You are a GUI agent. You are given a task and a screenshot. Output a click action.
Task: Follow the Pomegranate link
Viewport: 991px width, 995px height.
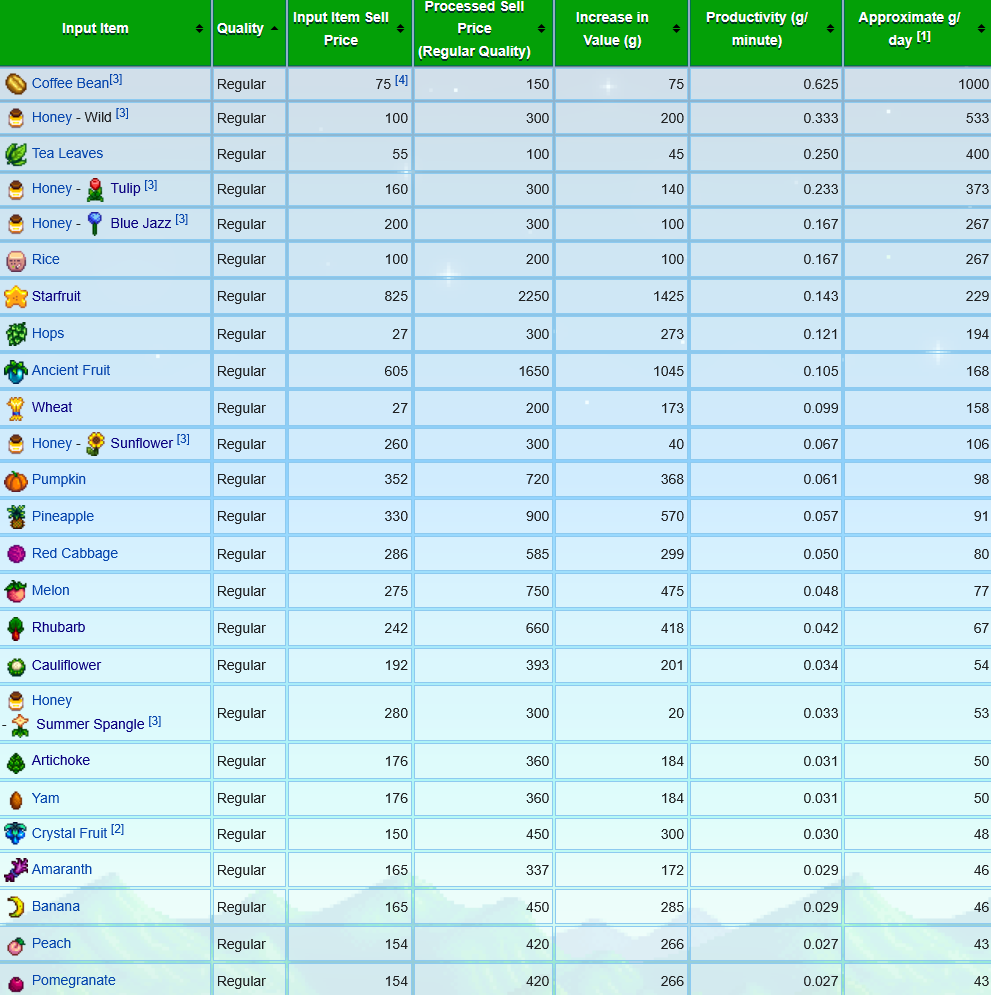click(73, 980)
